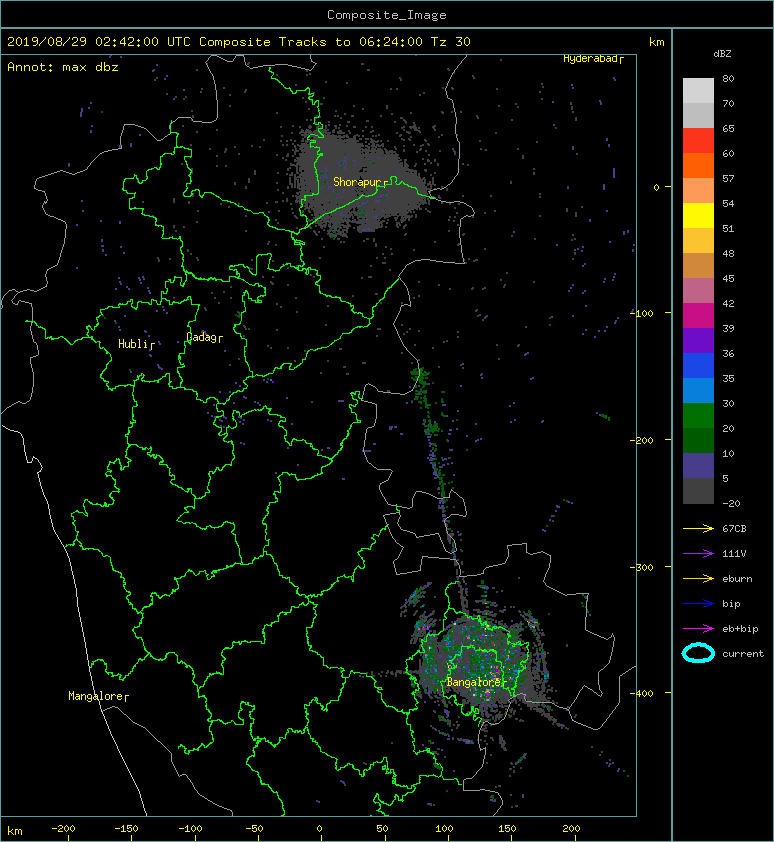Click the eb+bip magenta arrow legend icon
This screenshot has width=774, height=842.
point(698,628)
